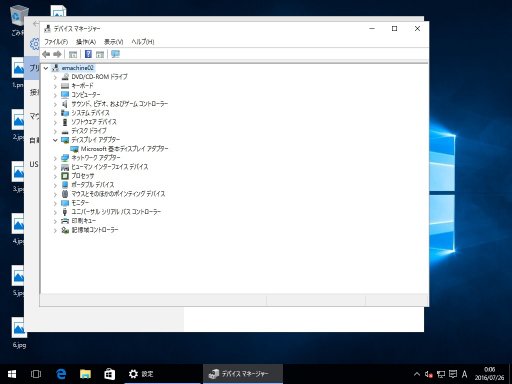Open the 表示(V) menu

point(114,42)
